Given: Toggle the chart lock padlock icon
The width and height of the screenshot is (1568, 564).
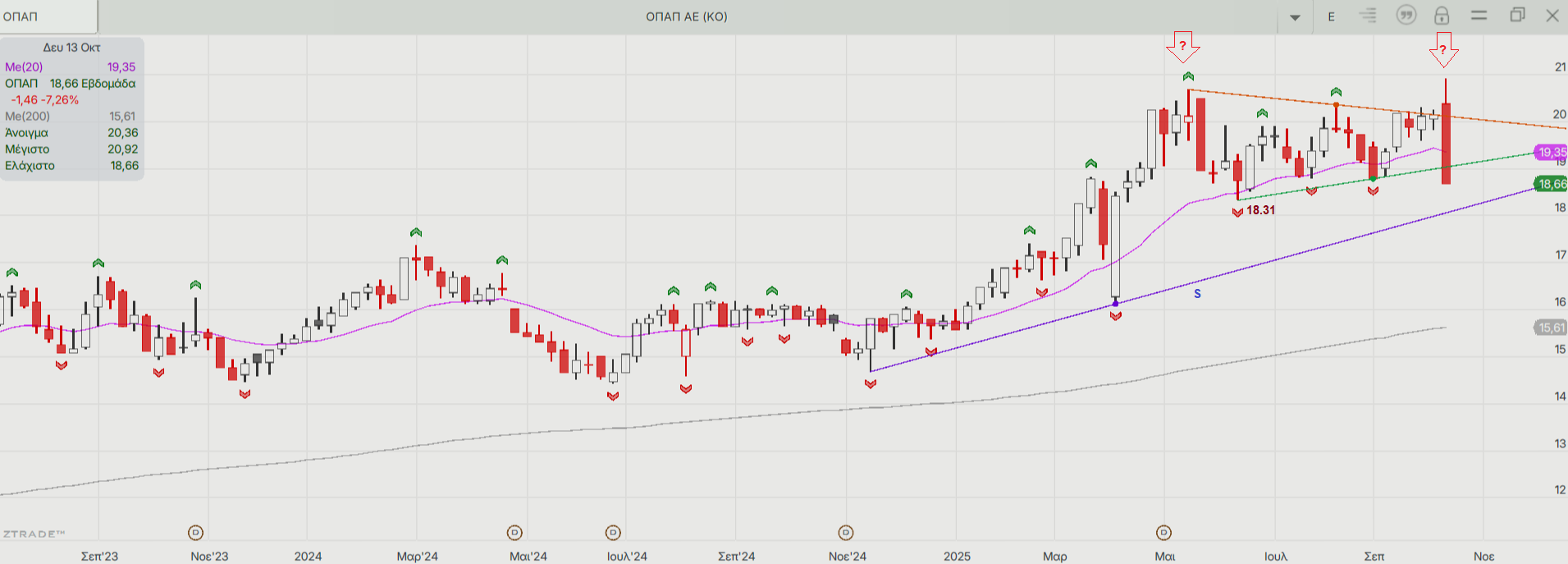Looking at the screenshot, I should point(1442,16).
